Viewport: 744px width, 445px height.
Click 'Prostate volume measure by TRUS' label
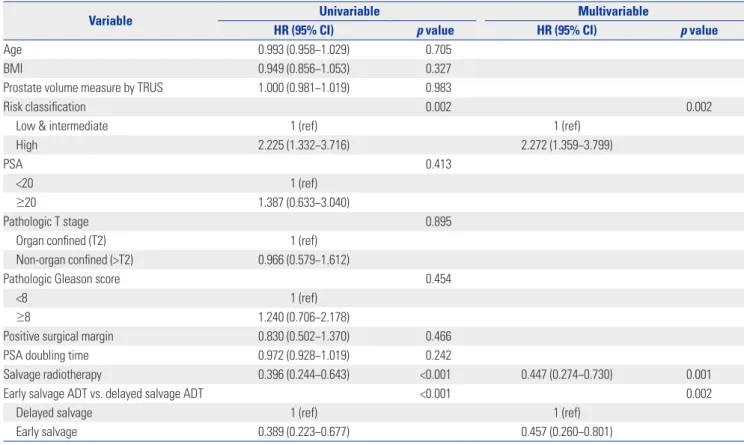click(x=83, y=88)
